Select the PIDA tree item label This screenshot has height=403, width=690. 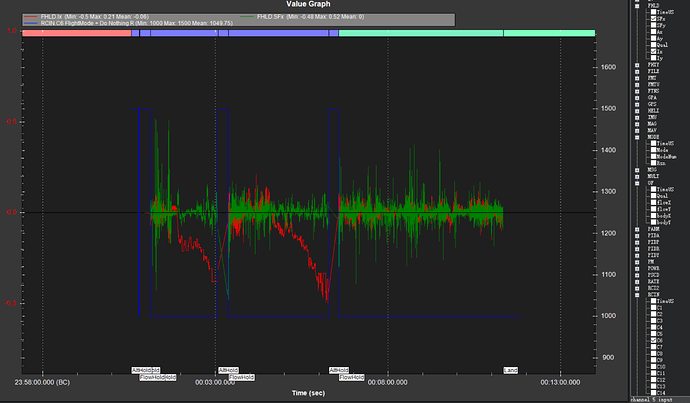[653, 236]
